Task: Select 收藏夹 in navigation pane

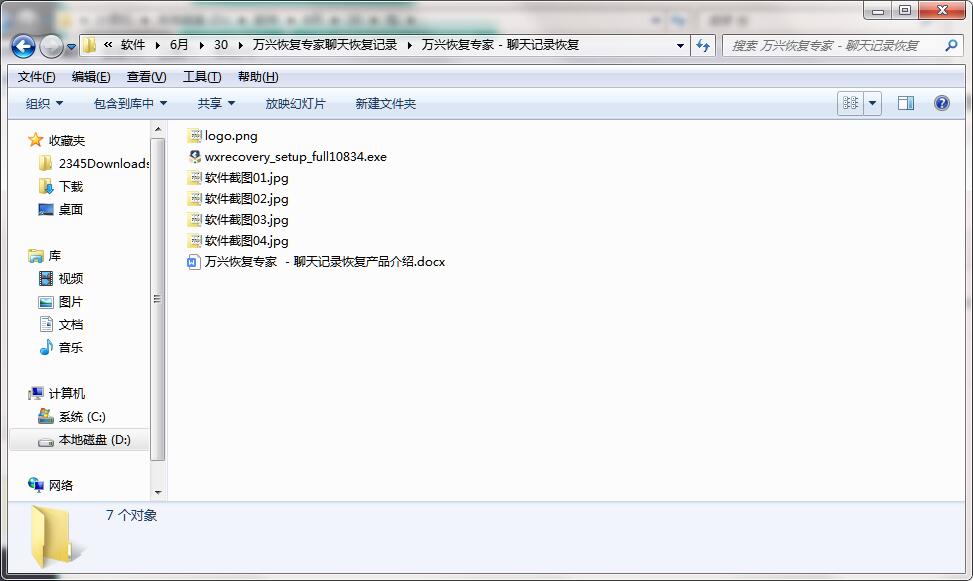Action: 66,141
